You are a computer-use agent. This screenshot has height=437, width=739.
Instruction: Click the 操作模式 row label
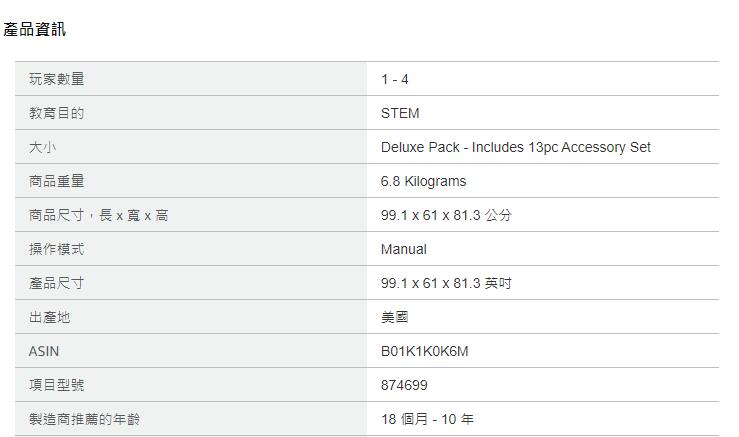[57, 249]
